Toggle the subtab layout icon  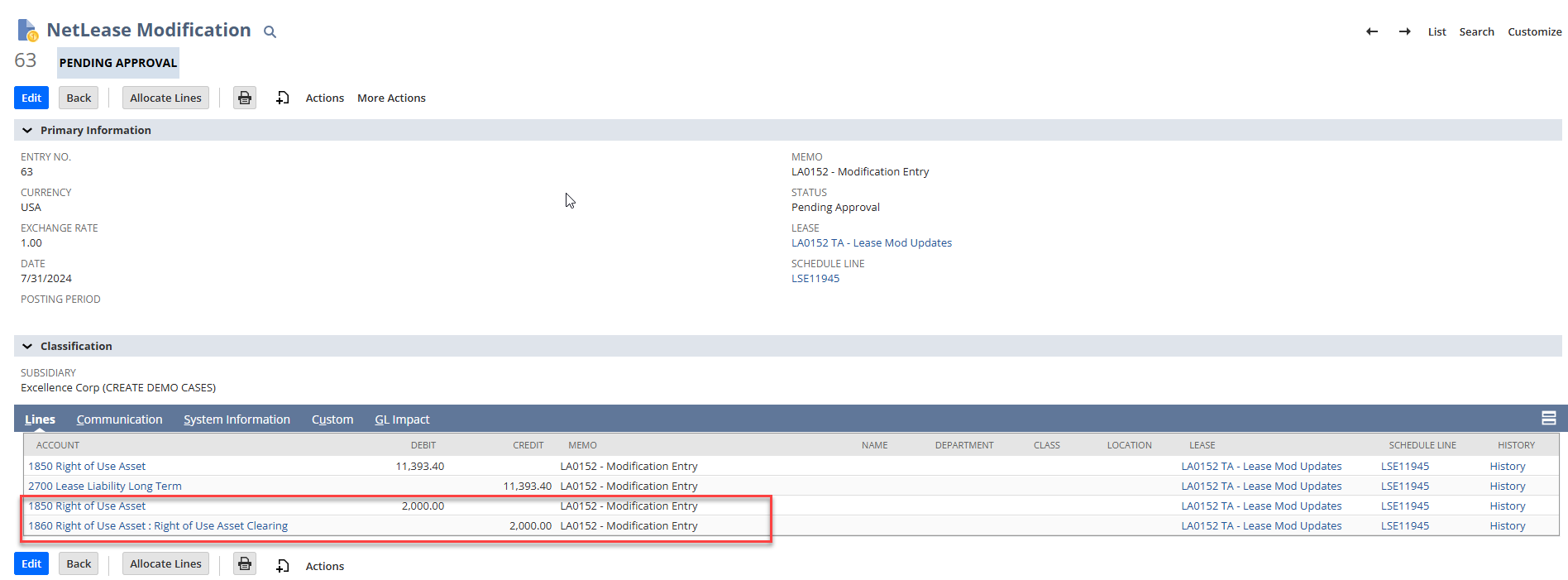1549,419
